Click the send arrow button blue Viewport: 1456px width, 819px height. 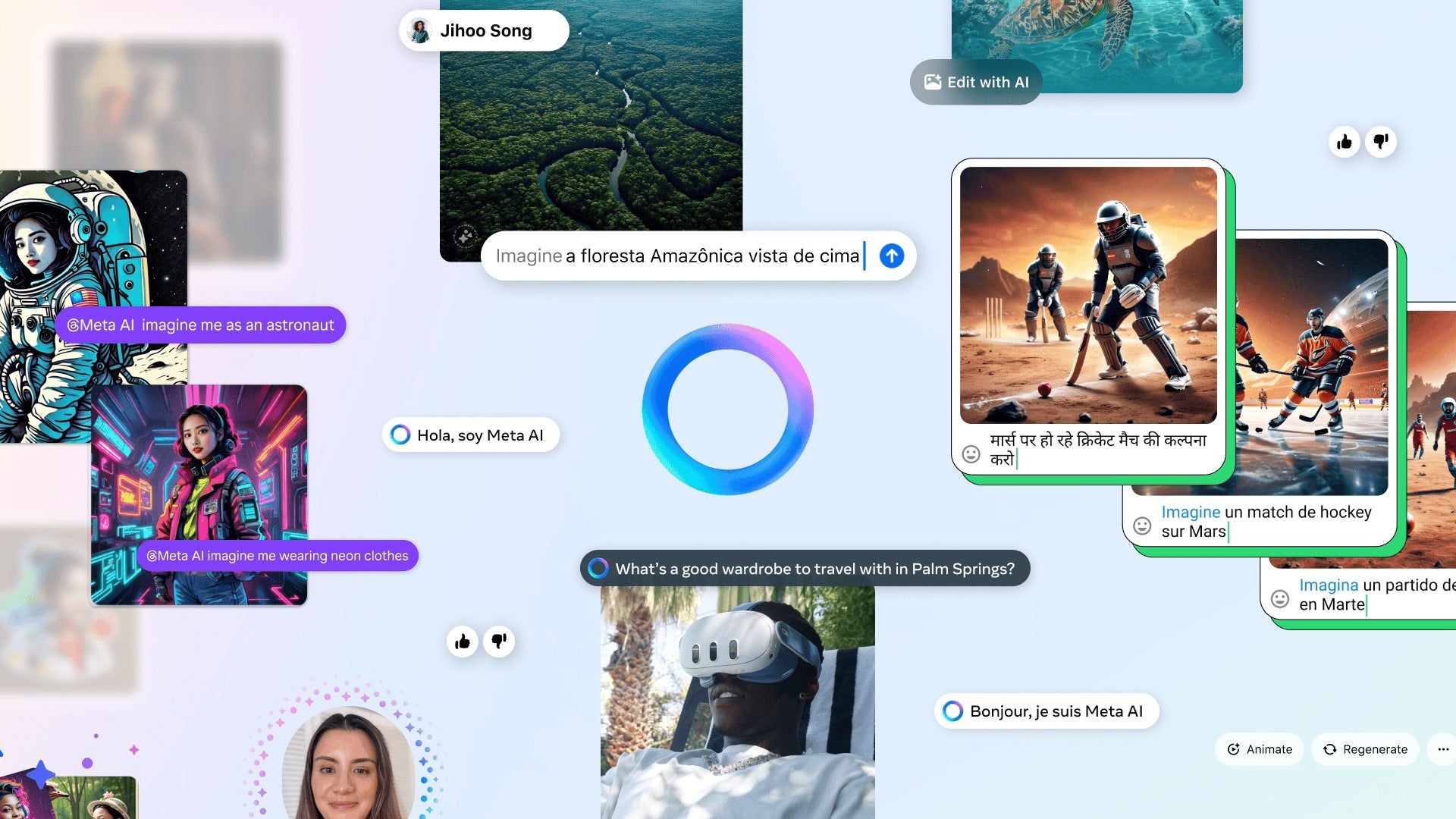click(890, 255)
